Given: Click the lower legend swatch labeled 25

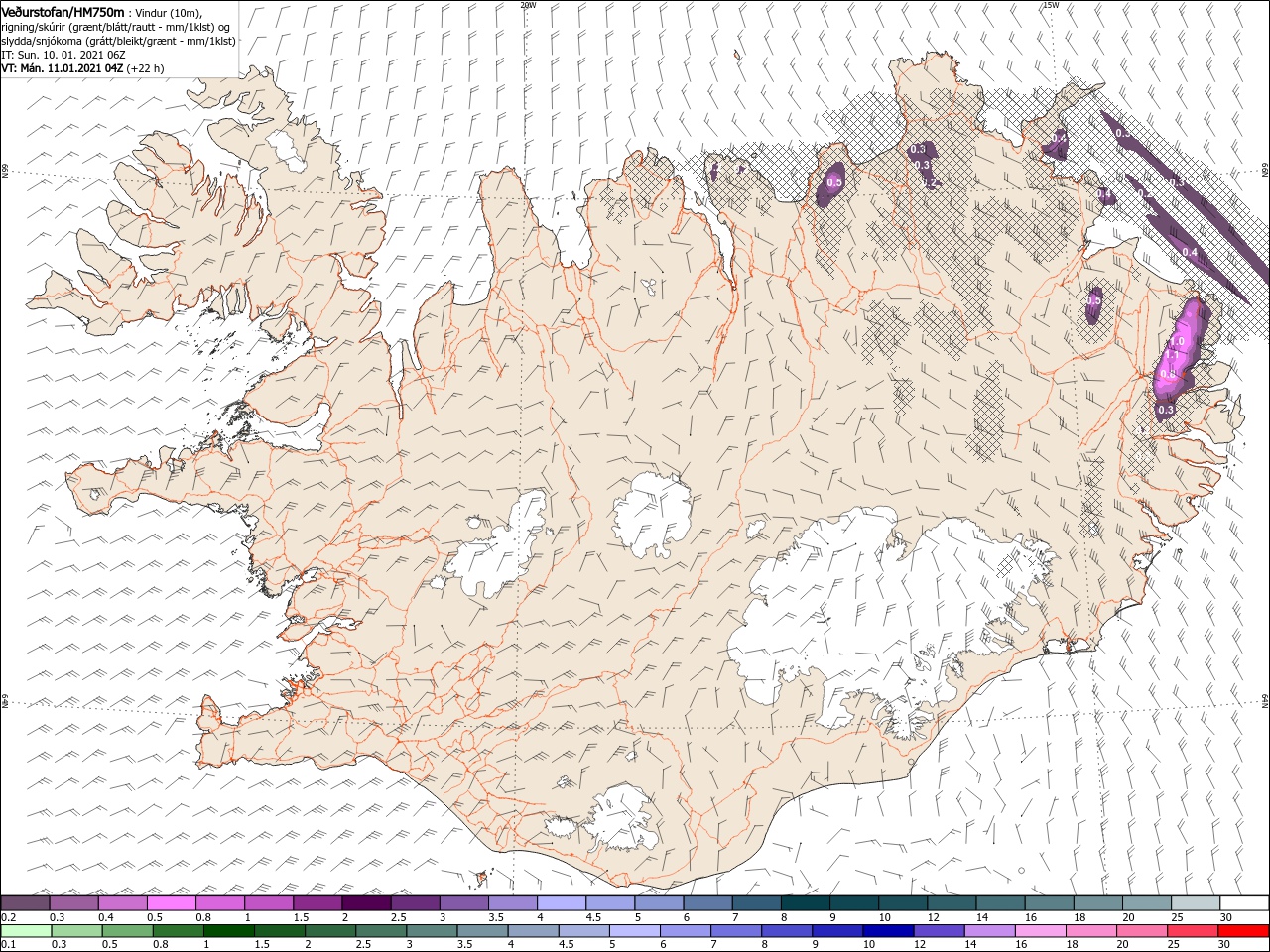Looking at the screenshot, I should [1193, 931].
